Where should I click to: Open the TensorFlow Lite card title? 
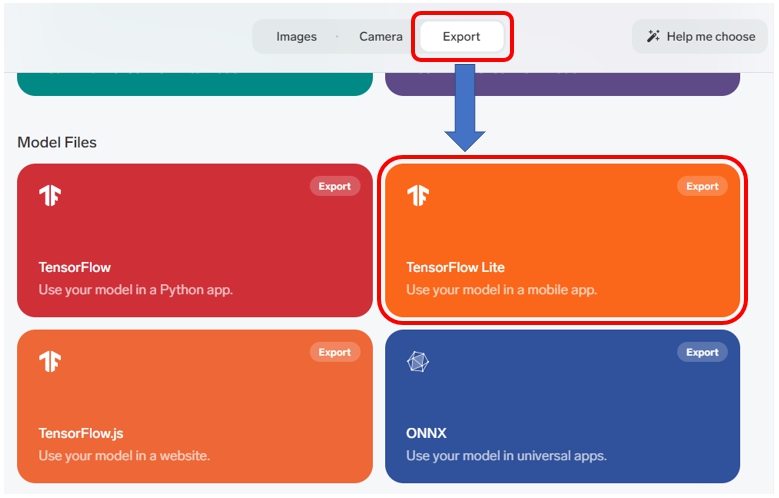(x=455, y=267)
